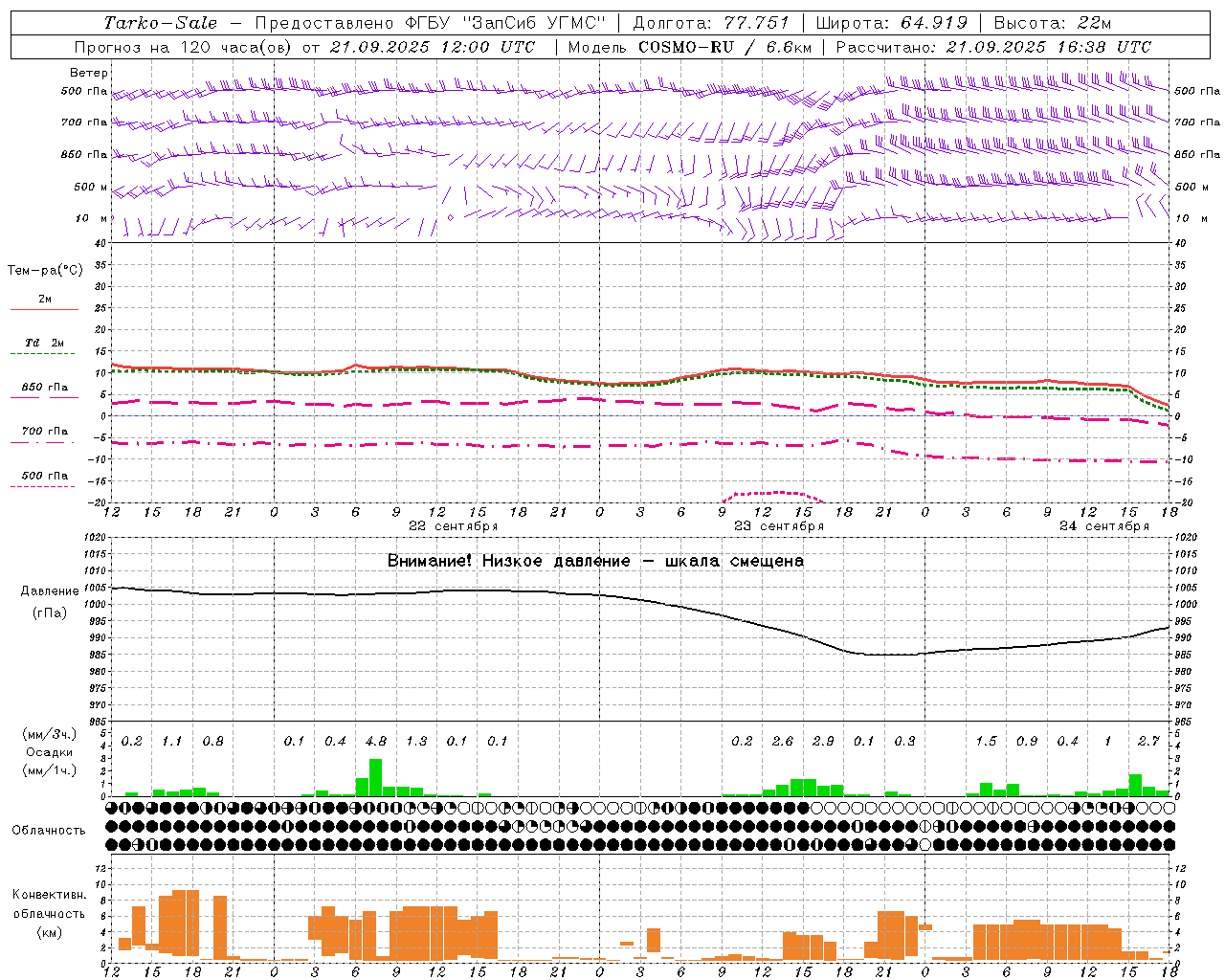Click the 1.3 precipitation value
Screen dimensions: 1225x980
tap(416, 742)
